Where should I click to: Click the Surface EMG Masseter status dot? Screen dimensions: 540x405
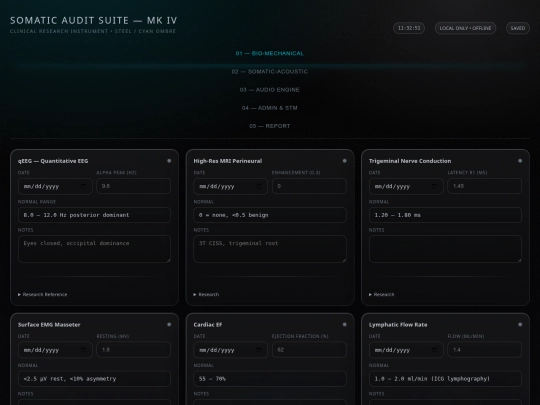[169, 324]
